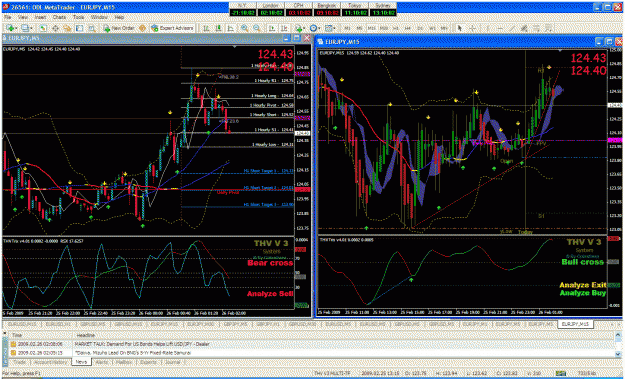Switch to the Alerts terminal tab
Screen dimensions: 625x379
pos(102,362)
